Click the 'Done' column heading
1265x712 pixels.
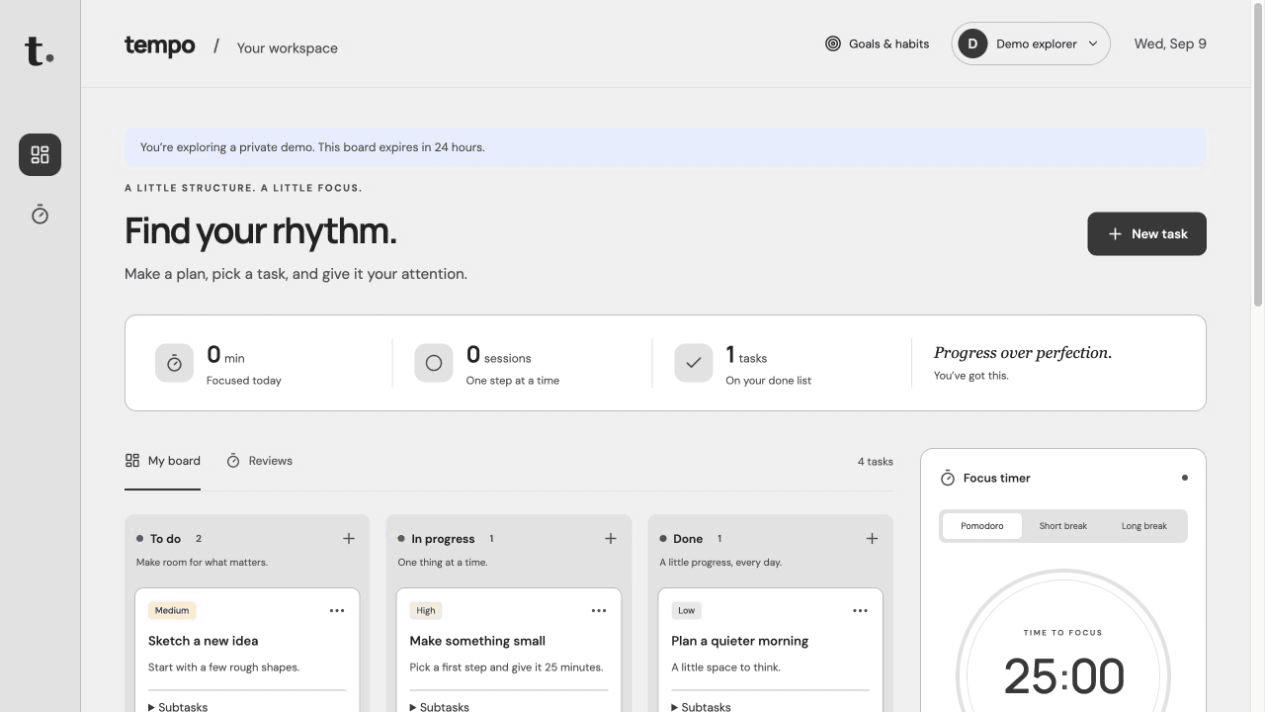(x=688, y=539)
